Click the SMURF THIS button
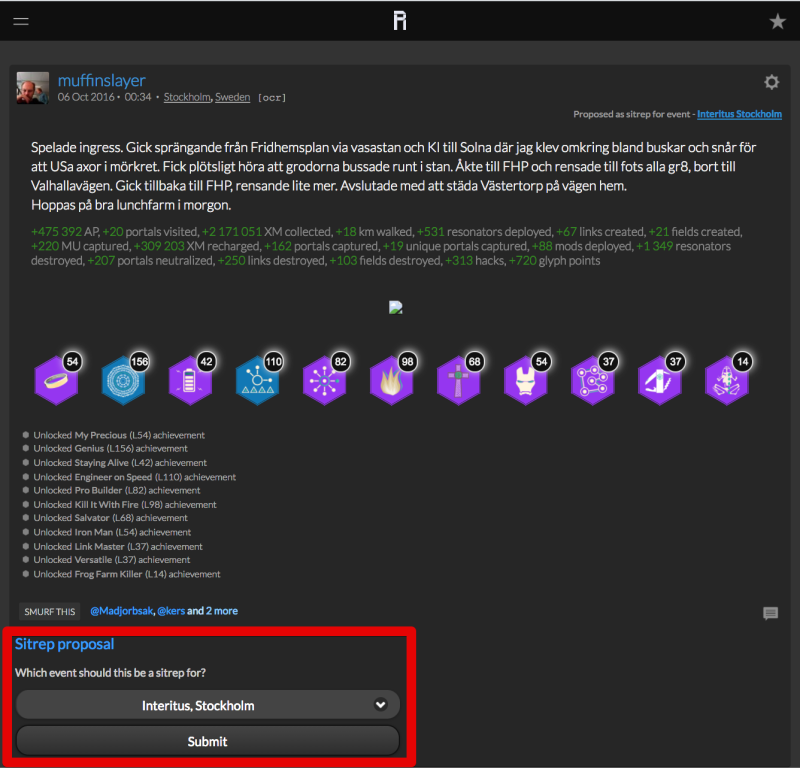Image resolution: width=800 pixels, height=769 pixels. [x=49, y=611]
